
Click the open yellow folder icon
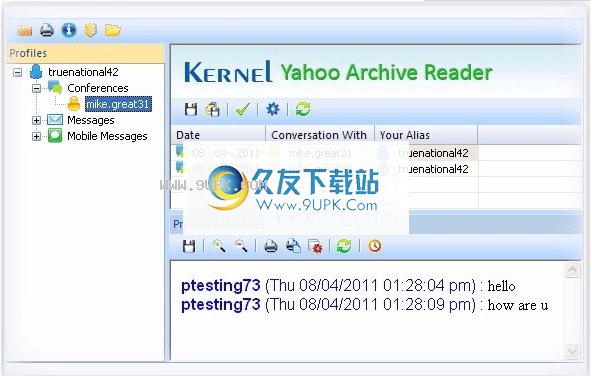pos(113,30)
